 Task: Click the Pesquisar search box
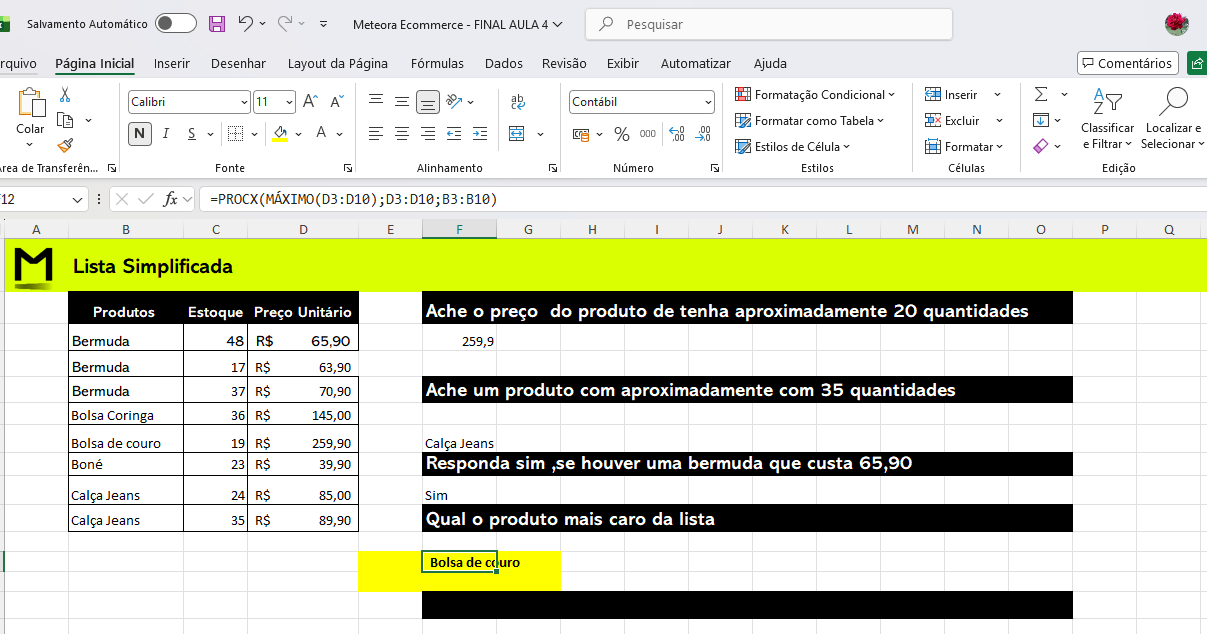[768, 24]
